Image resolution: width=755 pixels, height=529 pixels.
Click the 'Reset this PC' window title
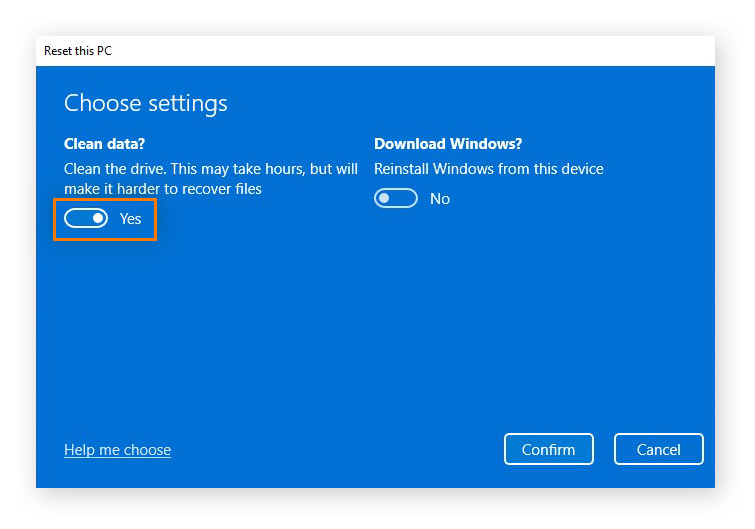point(78,51)
